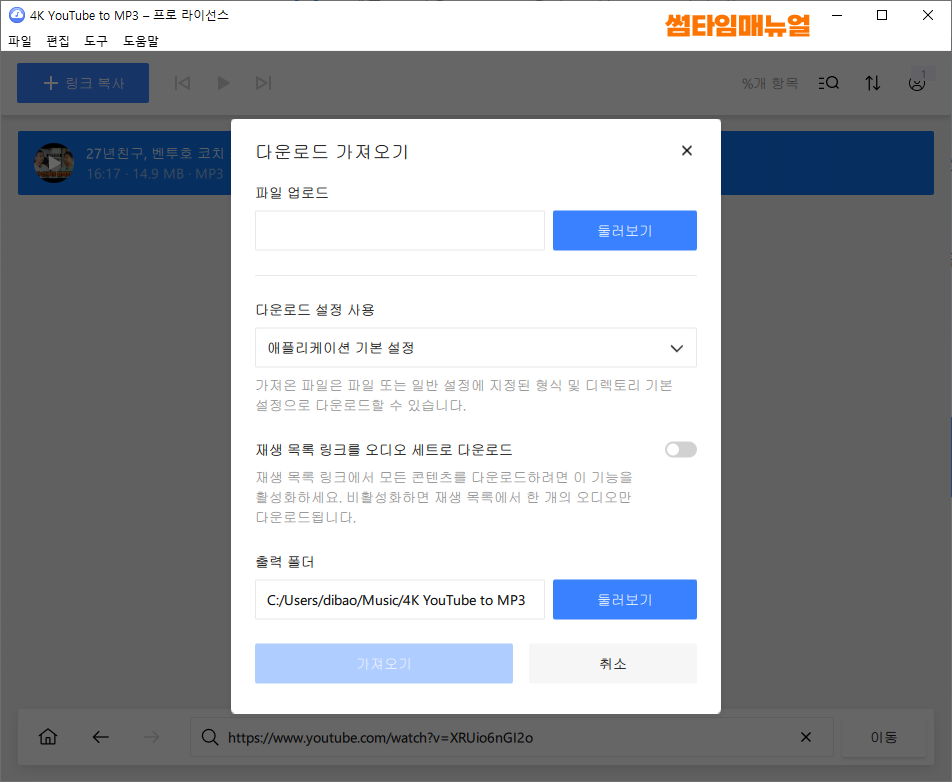This screenshot has height=782, width=952.
Task: Click the 4K YouTube to MP3 app icon
Action: pyautogui.click(x=17, y=15)
